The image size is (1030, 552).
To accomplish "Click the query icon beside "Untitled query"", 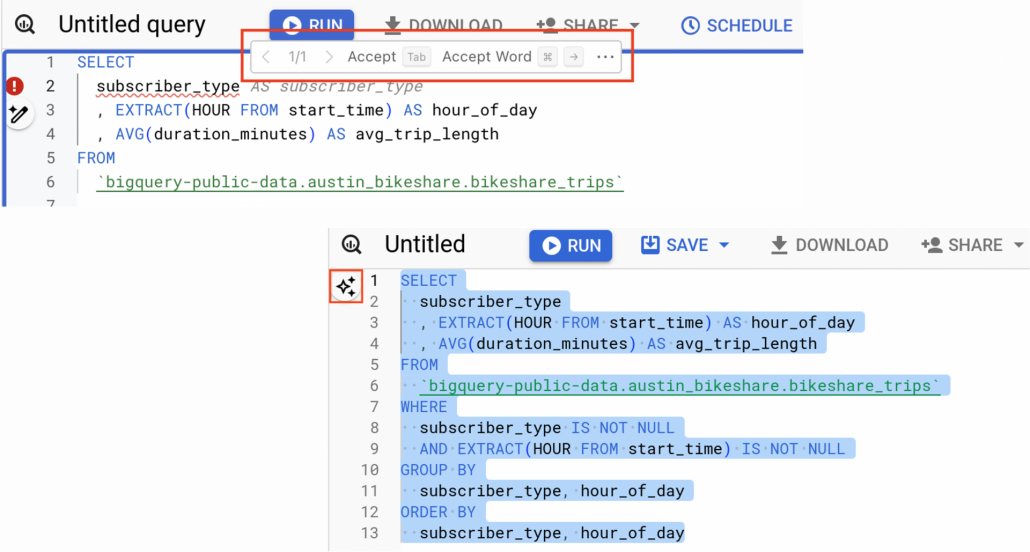I will click(x=27, y=25).
